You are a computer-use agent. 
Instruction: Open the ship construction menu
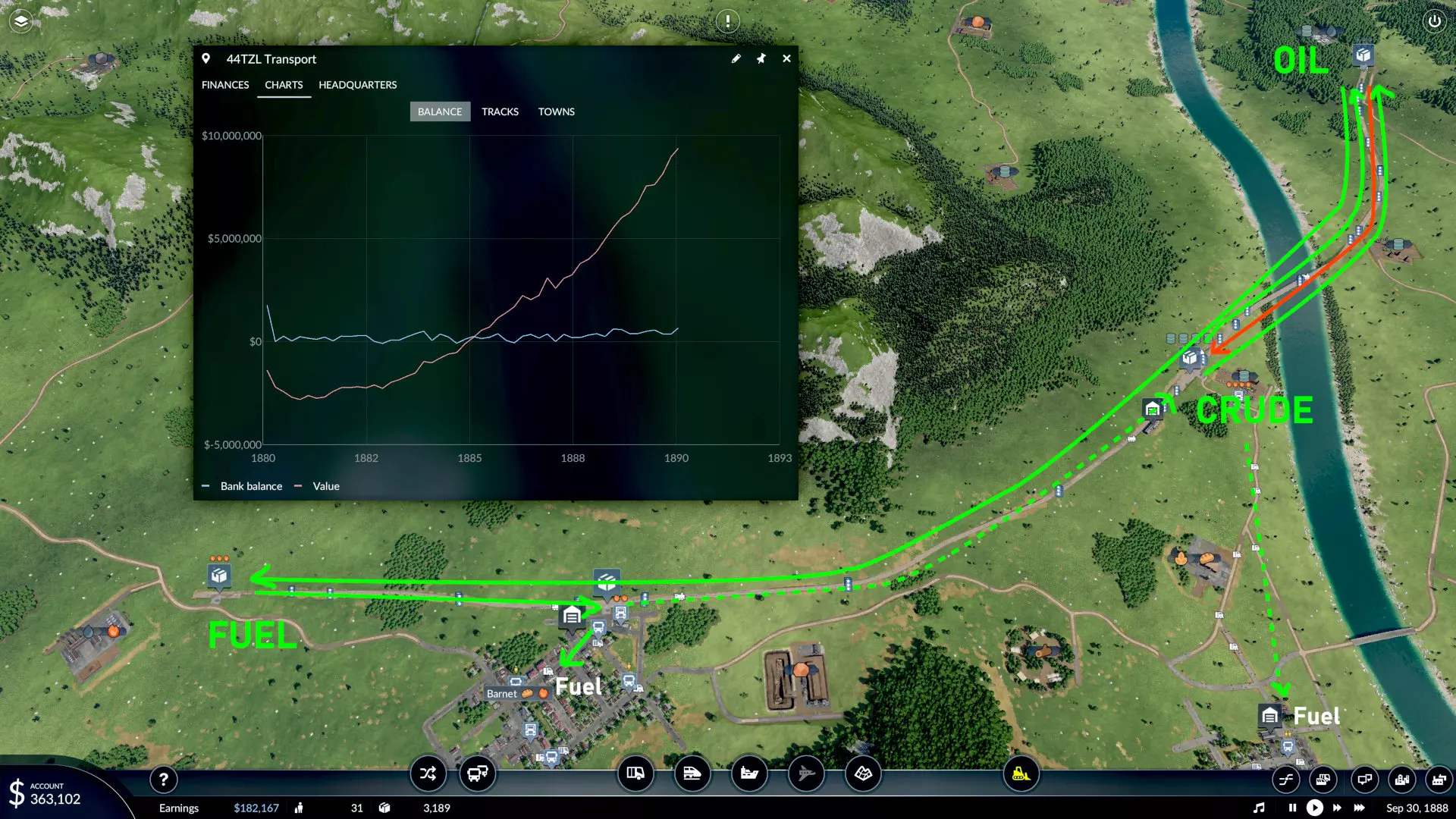749,773
